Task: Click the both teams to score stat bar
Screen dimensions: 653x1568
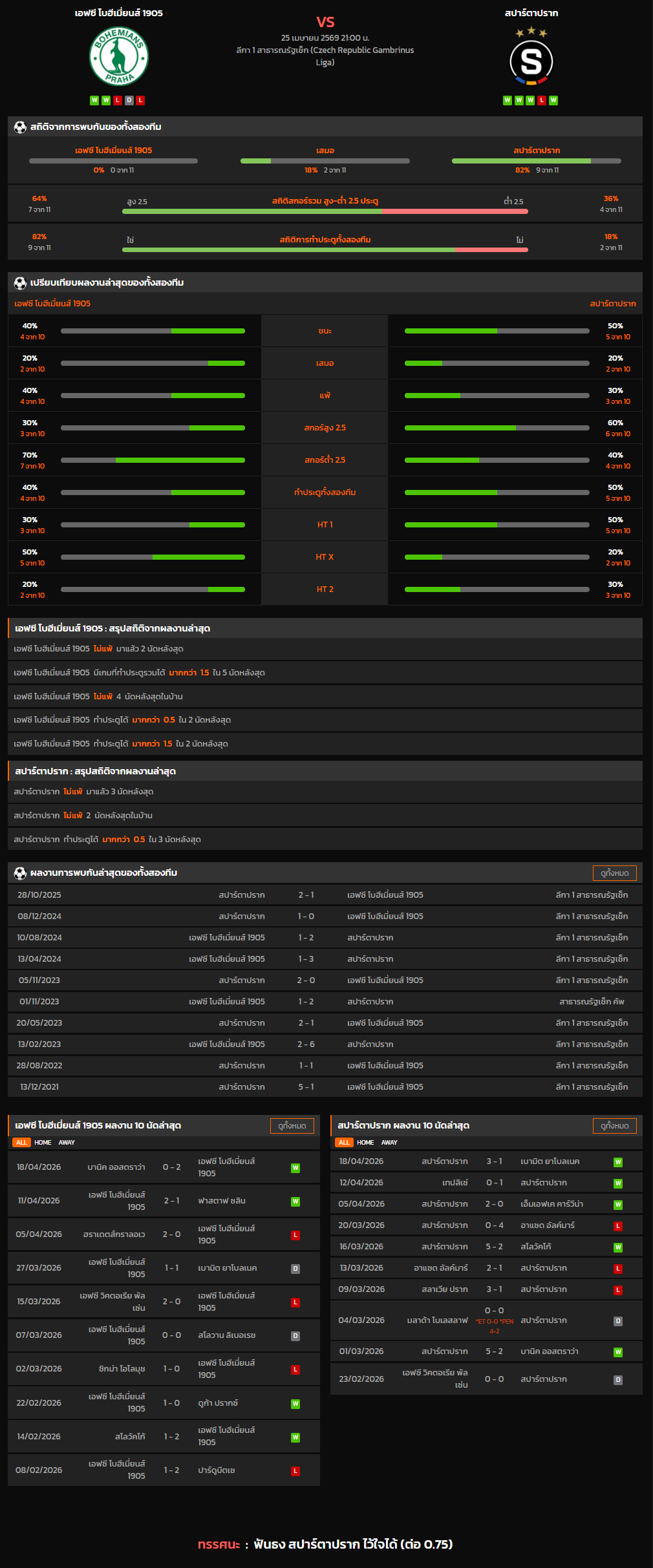Action: click(x=325, y=249)
